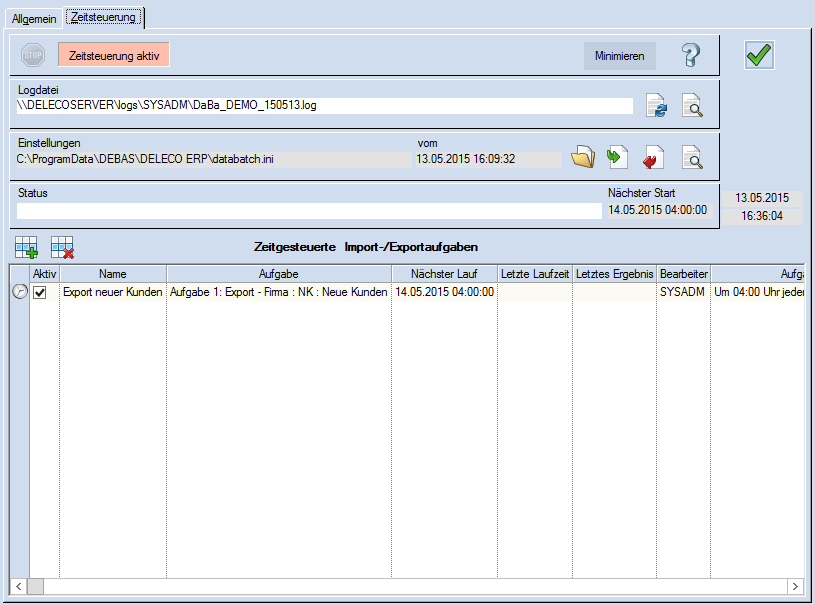Confirm with the green checkmark icon

759,56
